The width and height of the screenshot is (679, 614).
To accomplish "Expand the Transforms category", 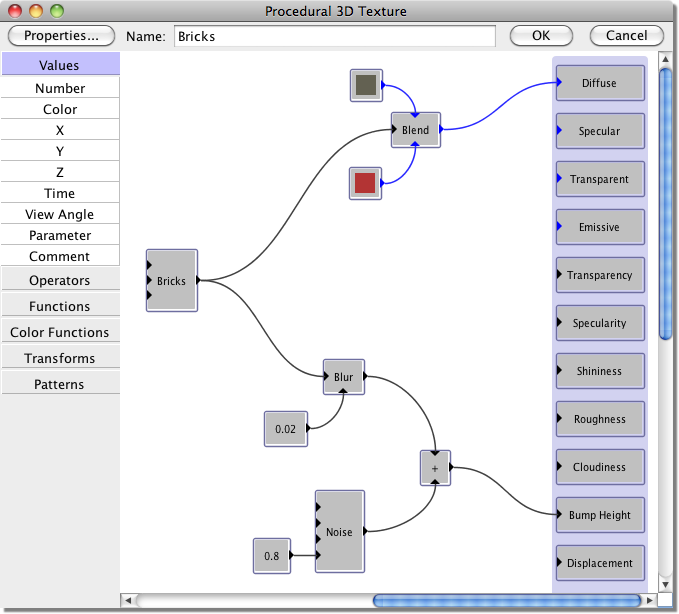I will 60,358.
